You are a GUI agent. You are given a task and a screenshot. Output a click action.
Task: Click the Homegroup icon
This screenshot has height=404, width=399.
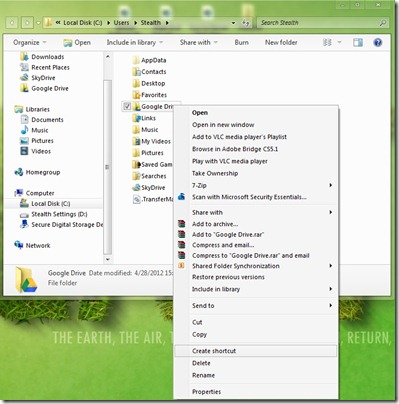tap(19, 172)
